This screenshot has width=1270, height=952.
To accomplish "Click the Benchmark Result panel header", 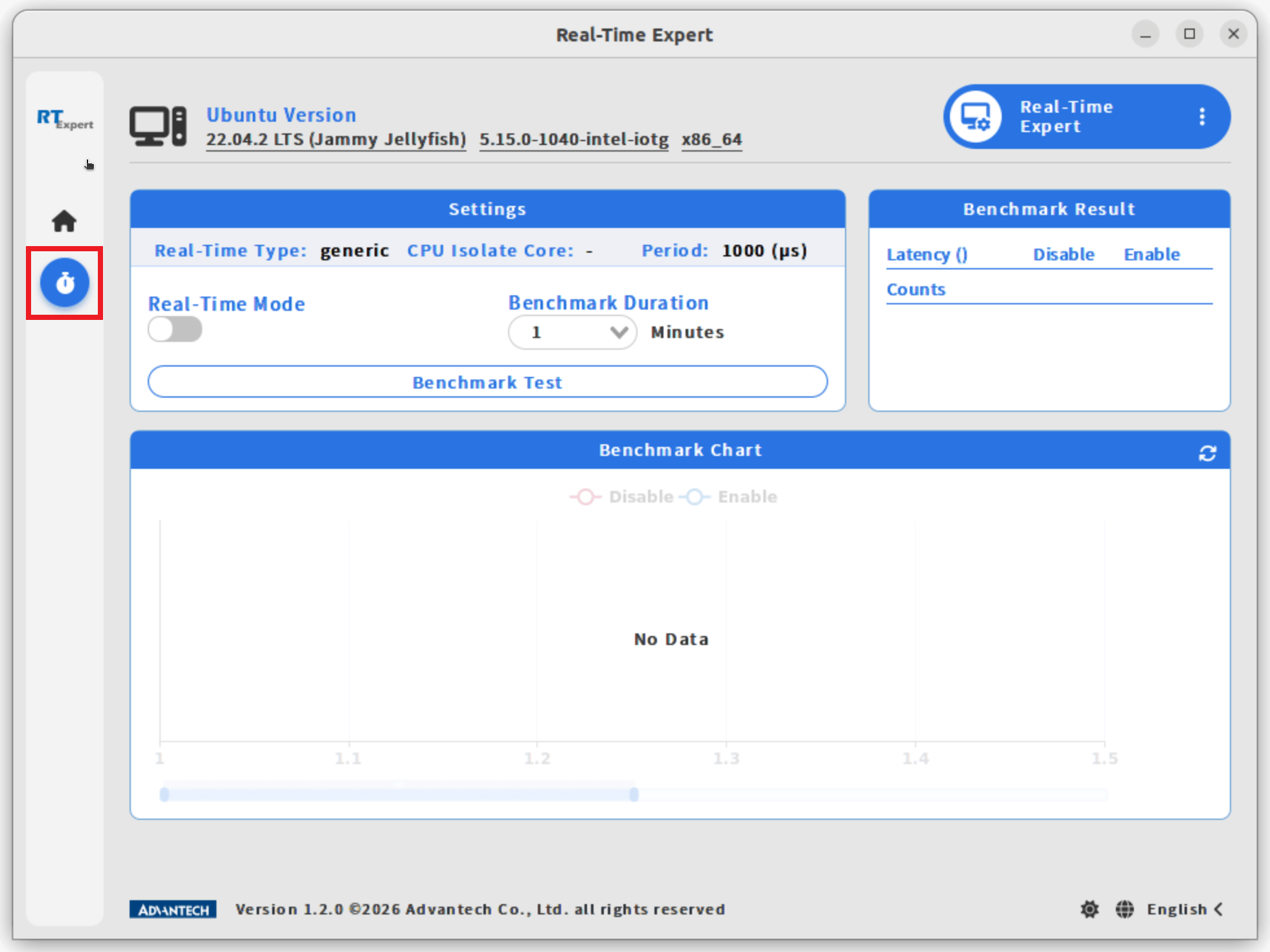I will 1050,209.
